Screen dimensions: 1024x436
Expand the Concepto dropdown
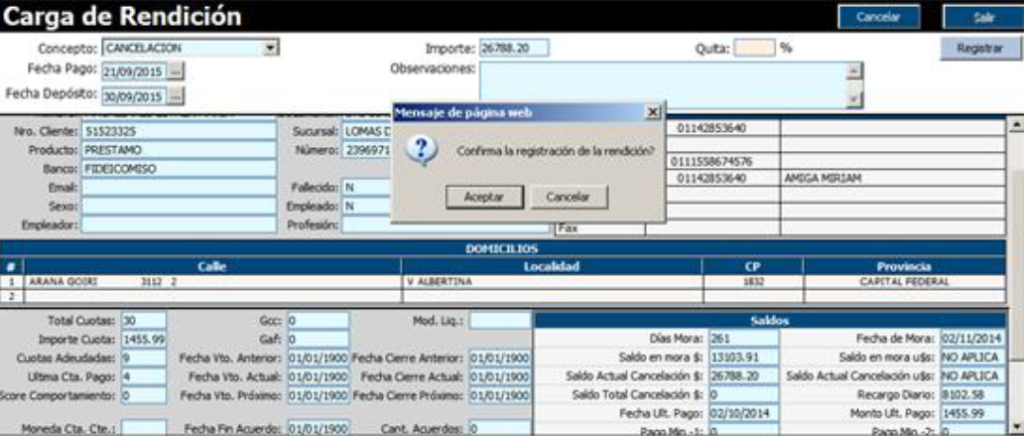point(271,47)
